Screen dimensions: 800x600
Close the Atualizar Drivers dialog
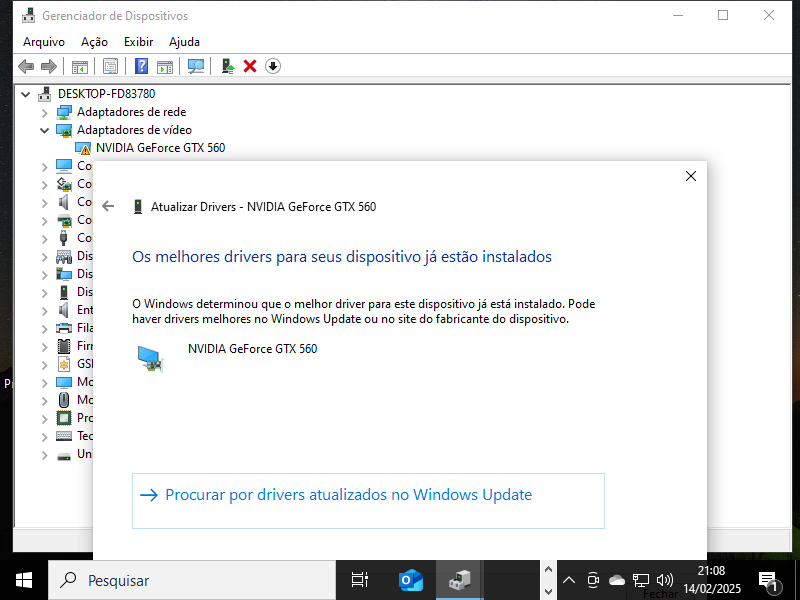pos(691,176)
